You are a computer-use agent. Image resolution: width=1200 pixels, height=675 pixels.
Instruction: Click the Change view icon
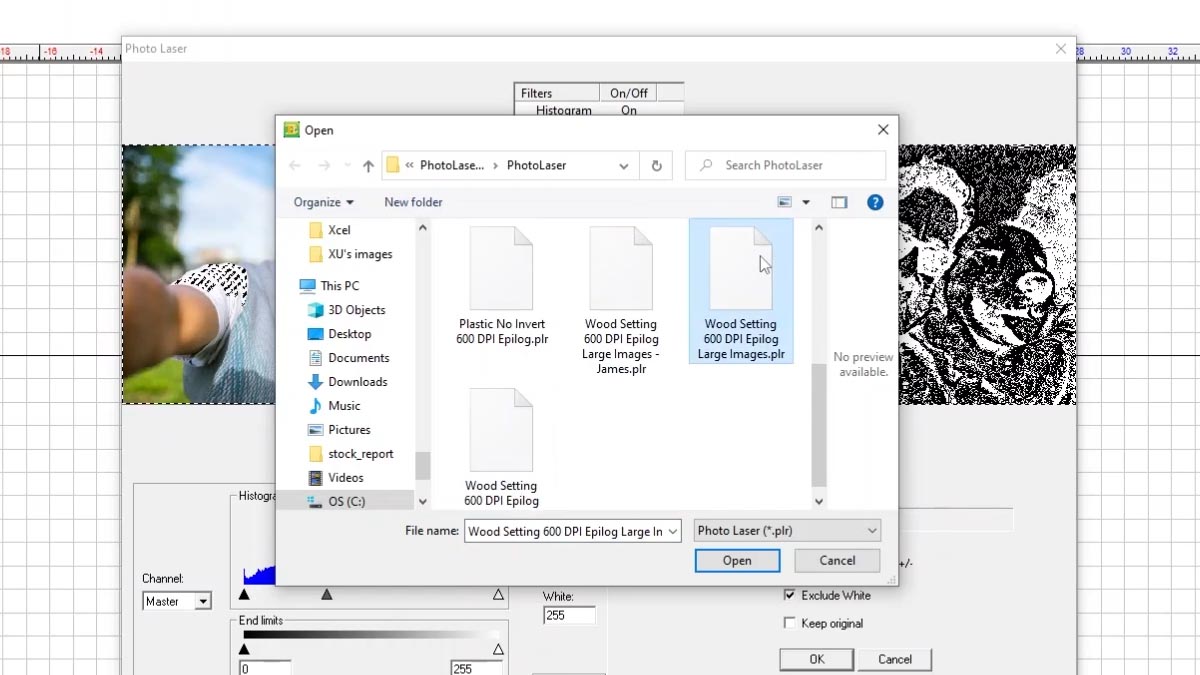point(785,202)
